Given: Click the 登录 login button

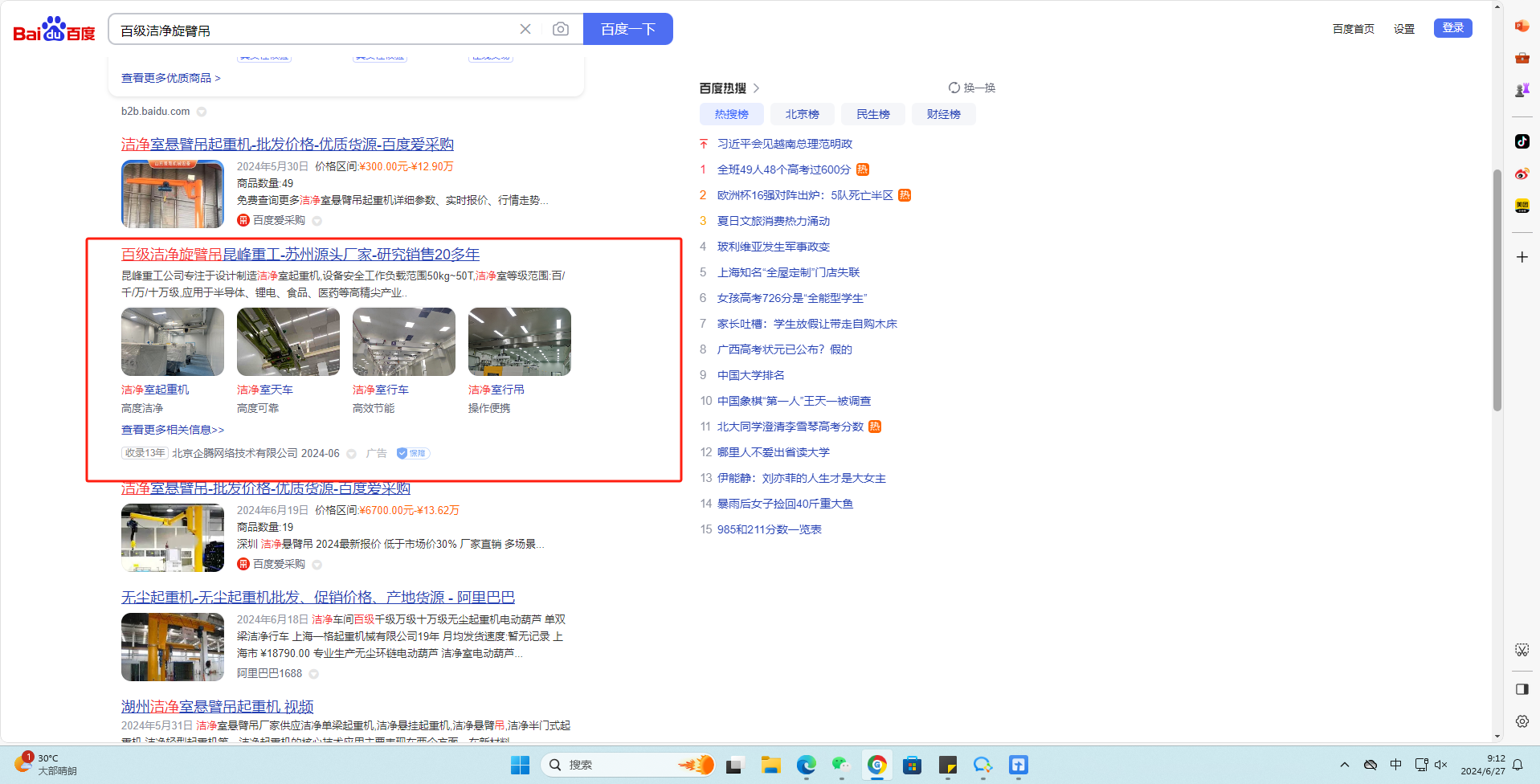Looking at the screenshot, I should pos(1452,28).
